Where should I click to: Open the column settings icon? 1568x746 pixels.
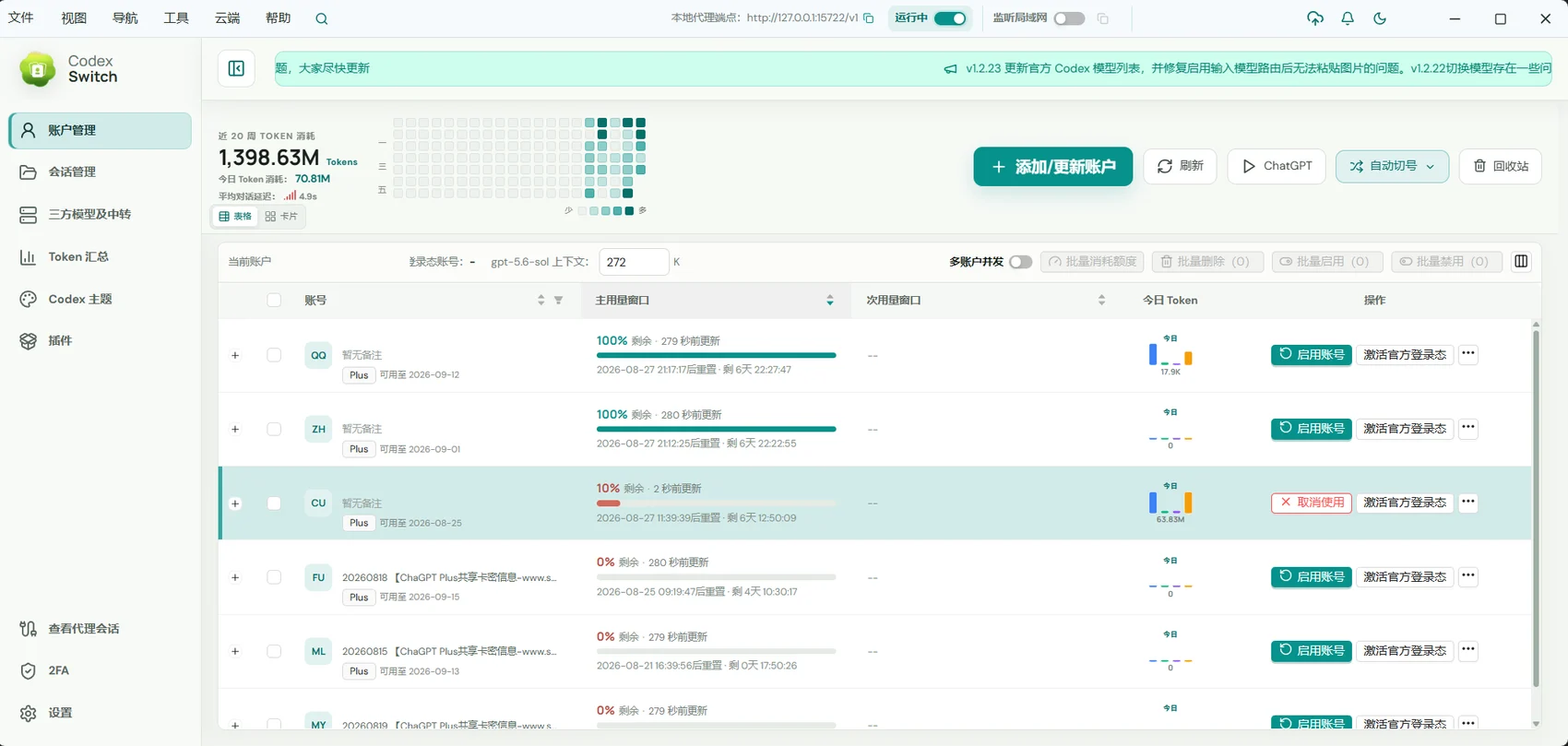pos(1521,262)
